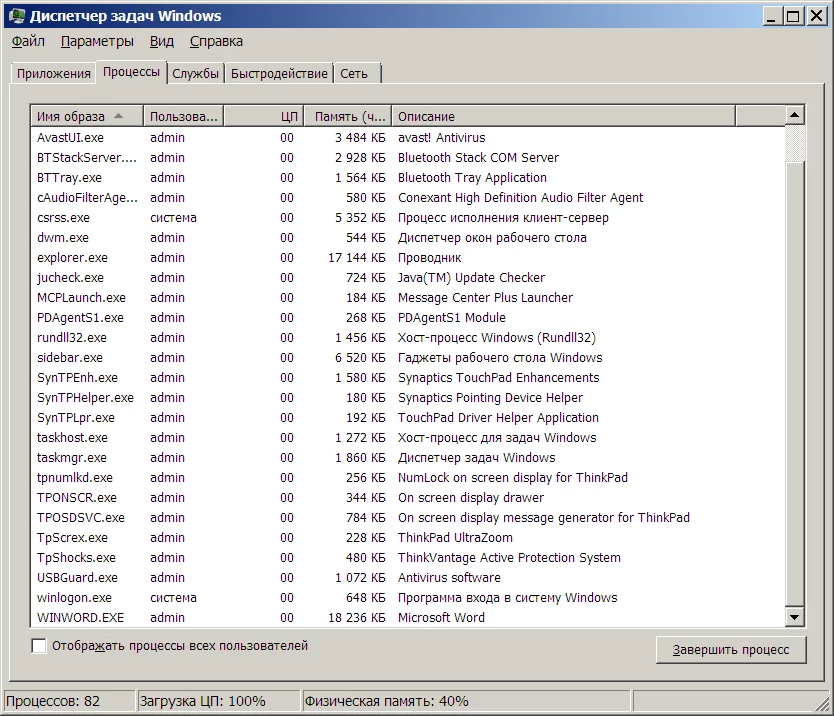Screen dimensions: 834x716
Task: Switch to the Быстродействие tab
Action: coord(279,74)
